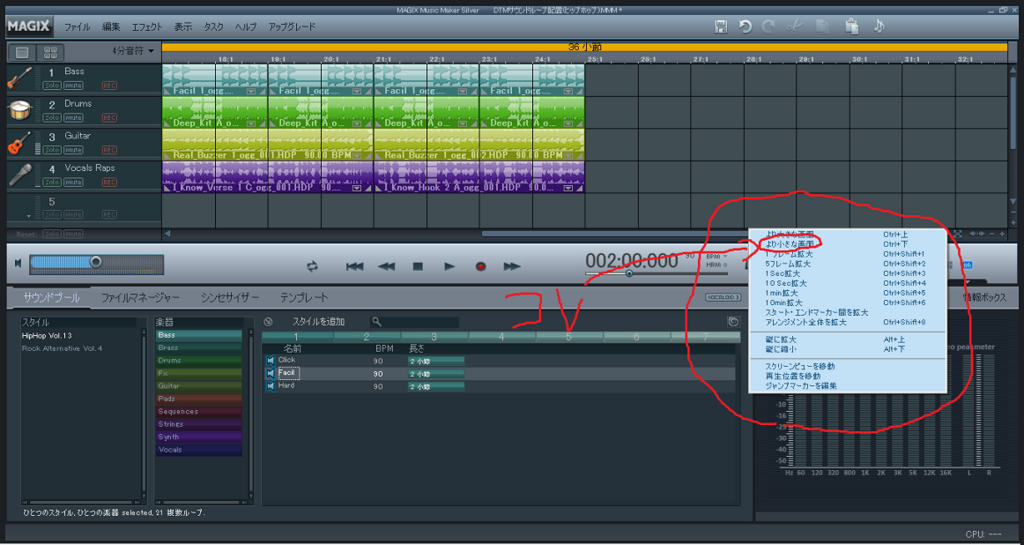Click the music note icon in toolbar
Viewport: 1024px width, 545px height.
879,27
